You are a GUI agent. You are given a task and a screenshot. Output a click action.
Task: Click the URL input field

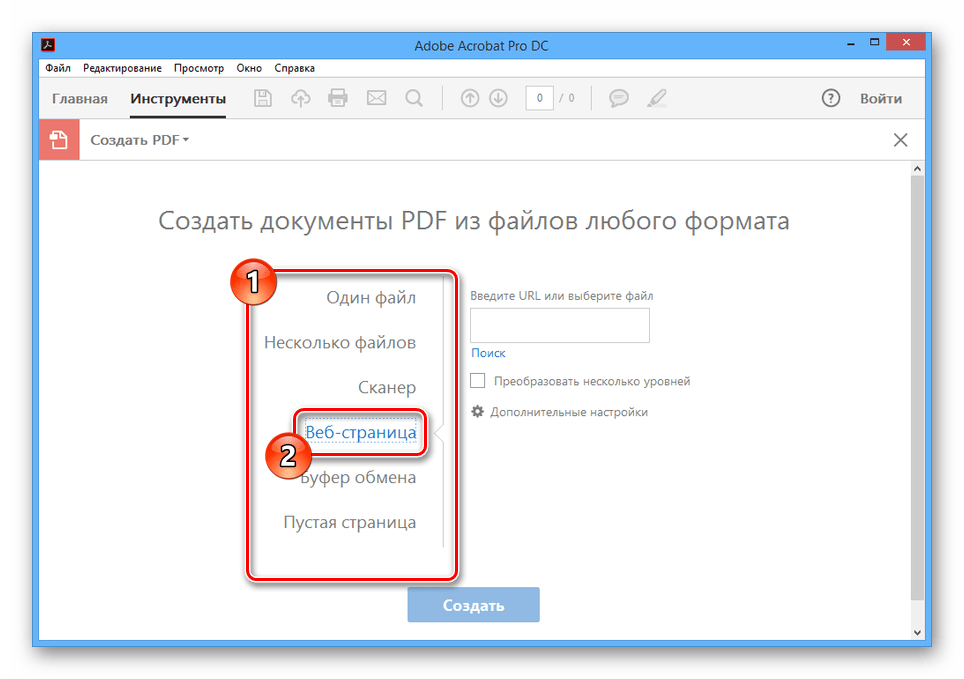point(559,325)
